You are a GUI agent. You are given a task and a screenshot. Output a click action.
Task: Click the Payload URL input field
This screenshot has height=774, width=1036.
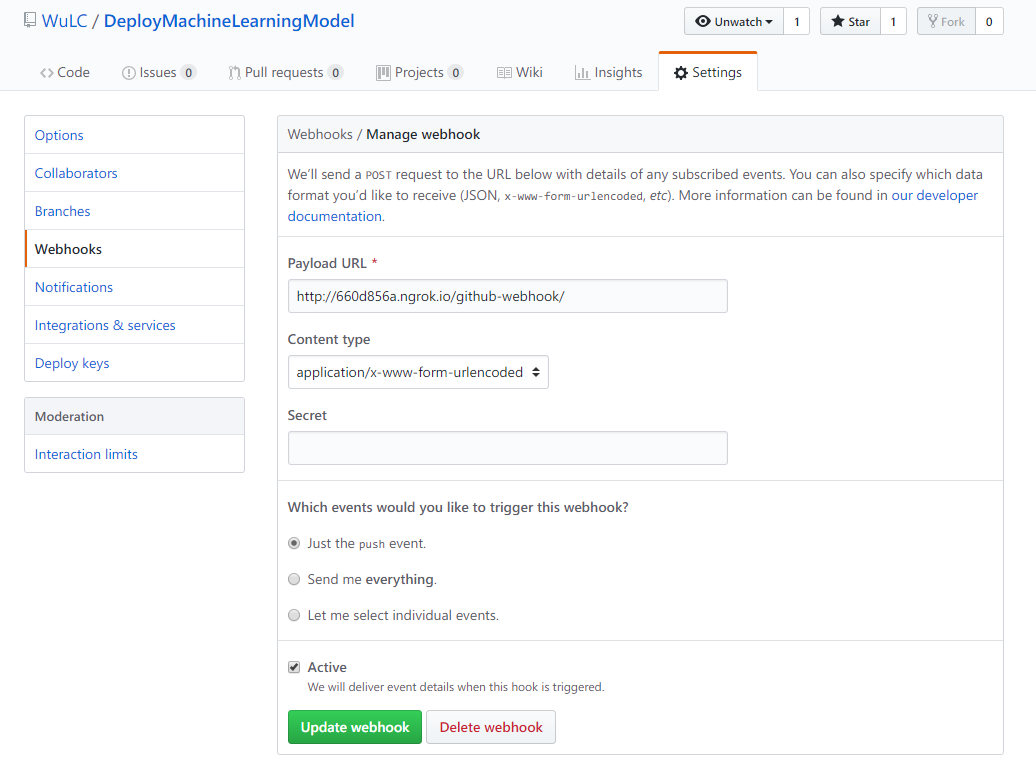pos(507,296)
